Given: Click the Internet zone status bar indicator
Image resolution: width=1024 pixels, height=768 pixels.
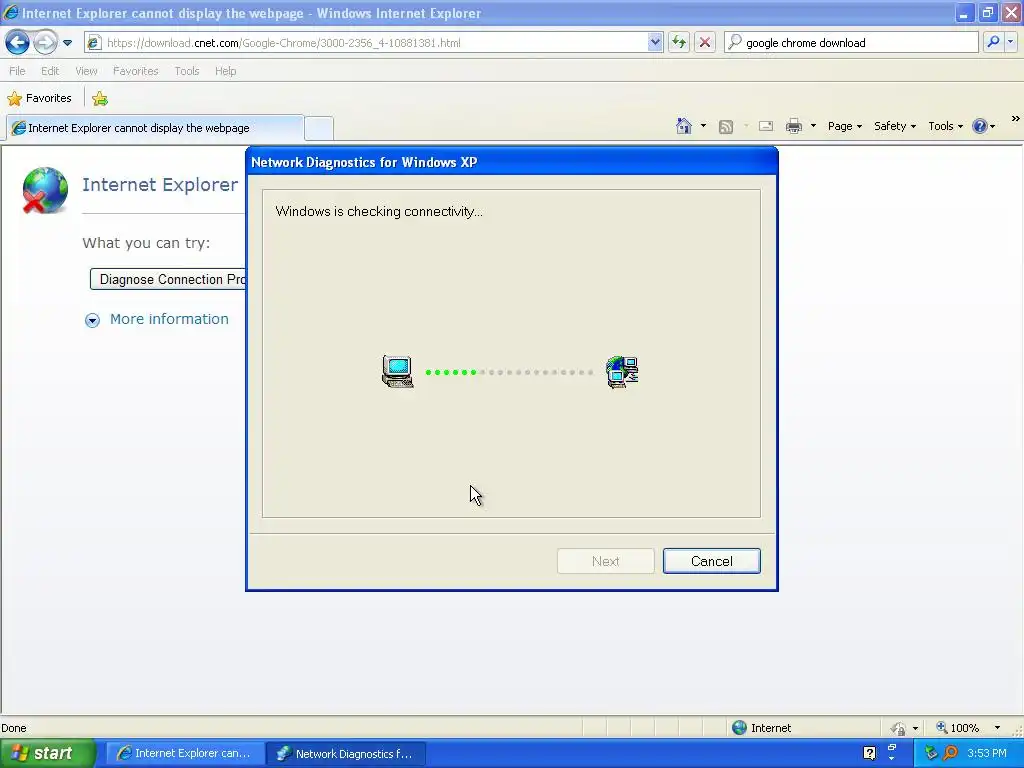Looking at the screenshot, I should click(762, 728).
